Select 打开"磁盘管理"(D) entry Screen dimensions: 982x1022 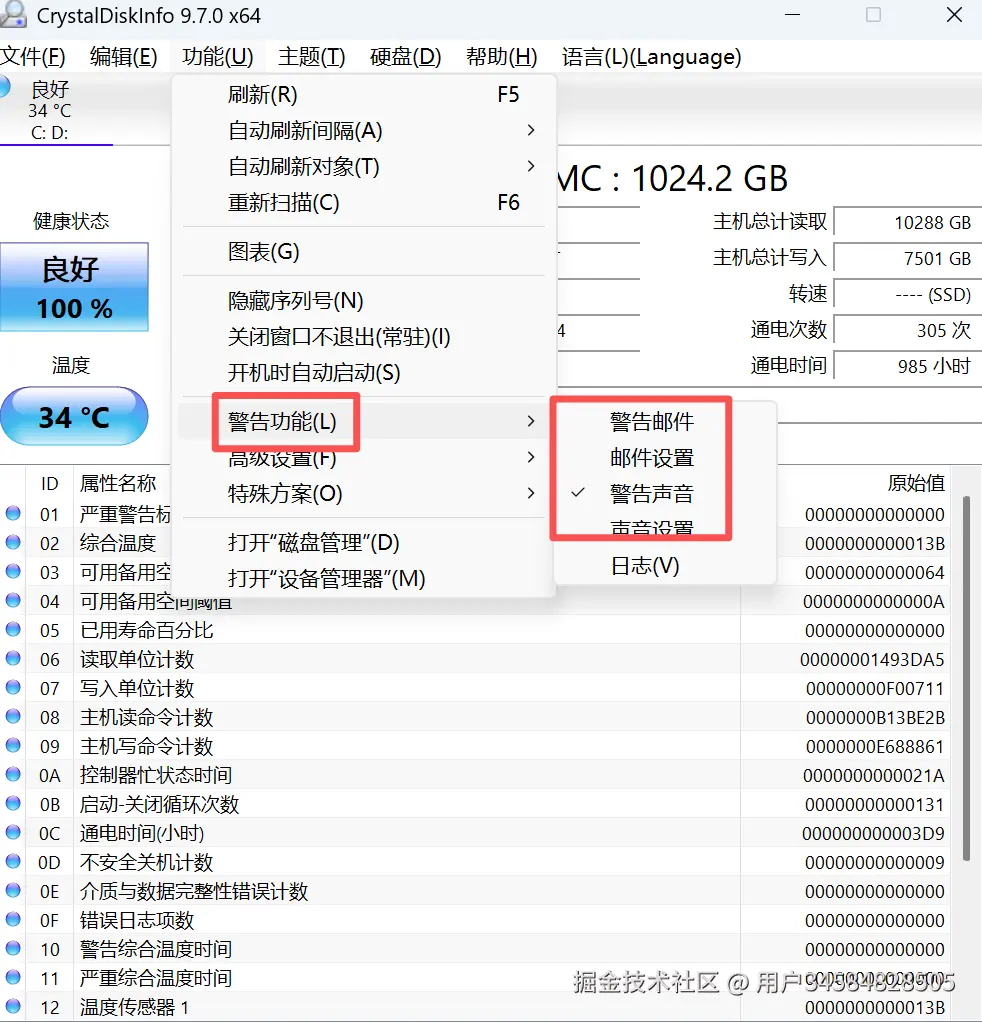[364, 542]
